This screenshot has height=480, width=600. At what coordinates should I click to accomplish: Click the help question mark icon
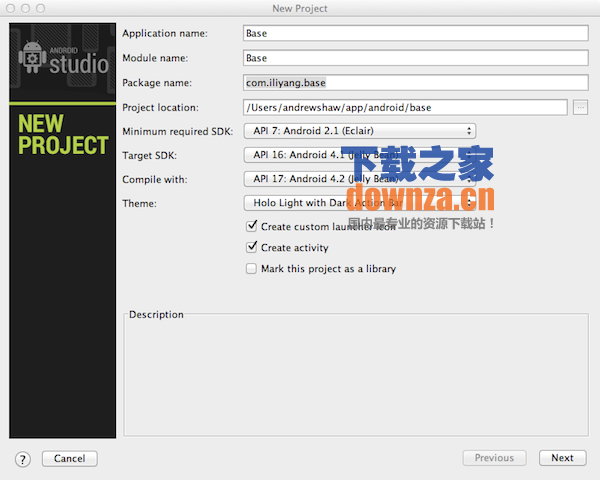point(23,459)
